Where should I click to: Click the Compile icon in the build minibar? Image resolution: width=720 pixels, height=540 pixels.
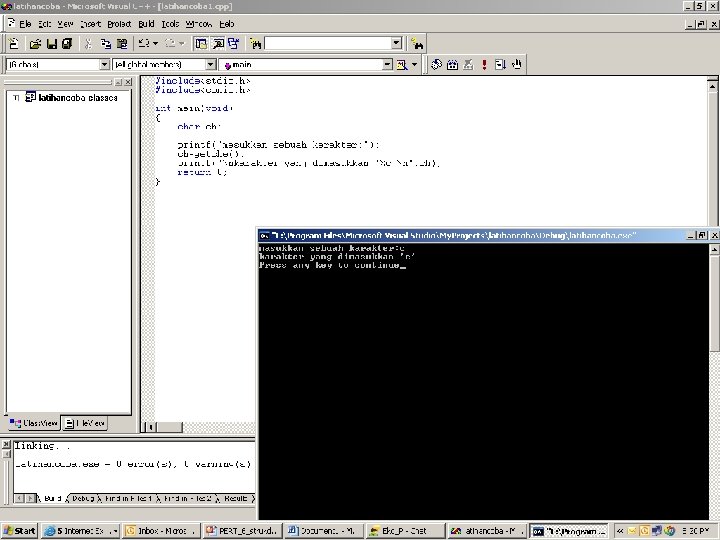click(437, 64)
